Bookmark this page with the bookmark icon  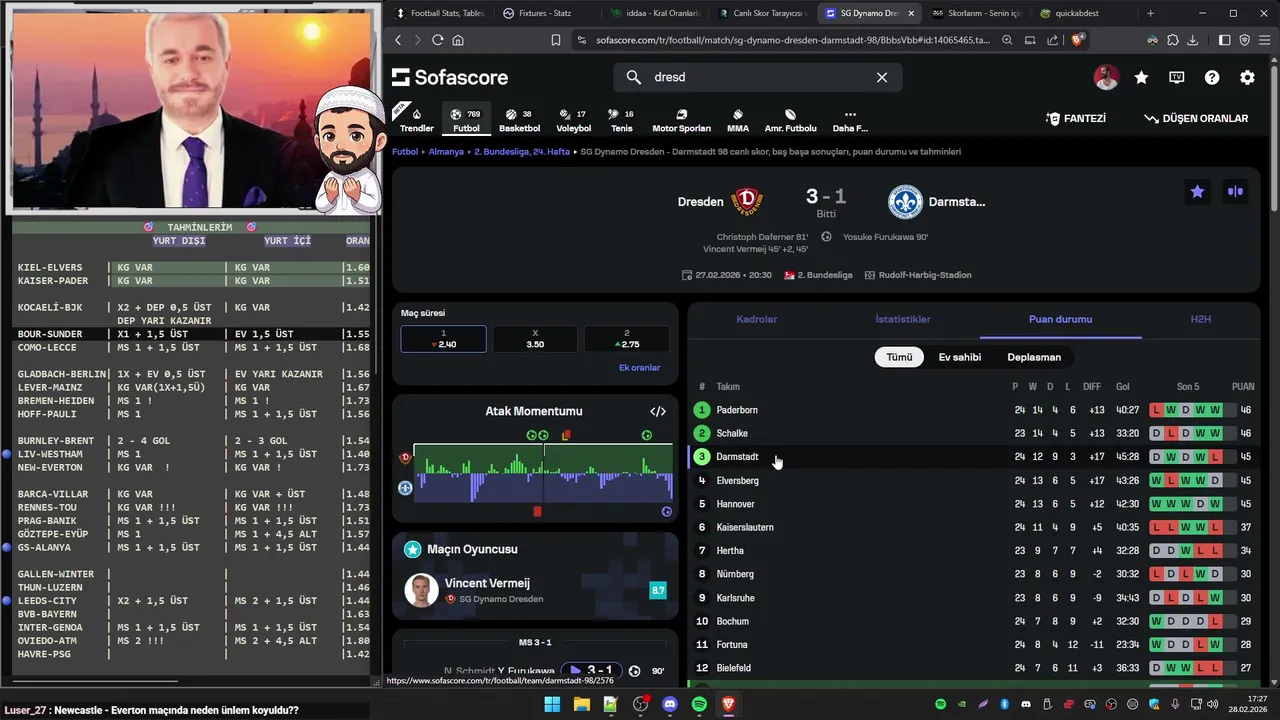[556, 40]
